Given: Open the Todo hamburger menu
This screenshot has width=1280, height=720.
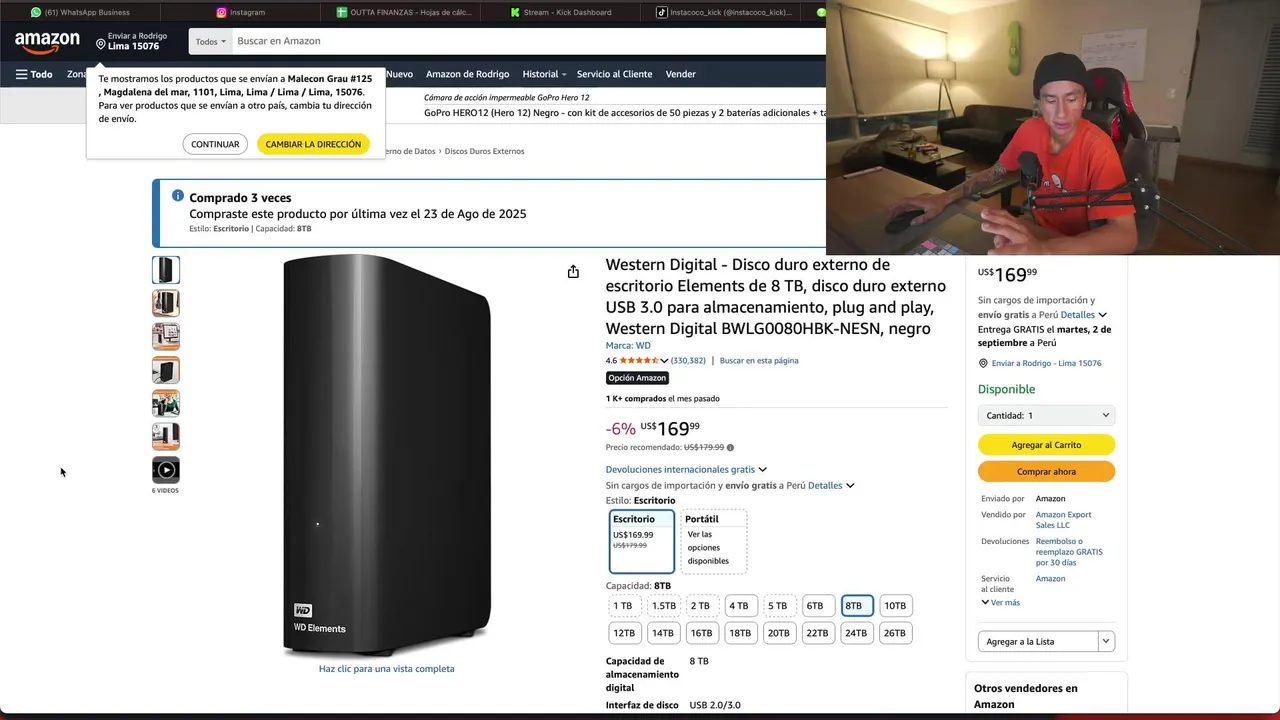Looking at the screenshot, I should [x=34, y=74].
